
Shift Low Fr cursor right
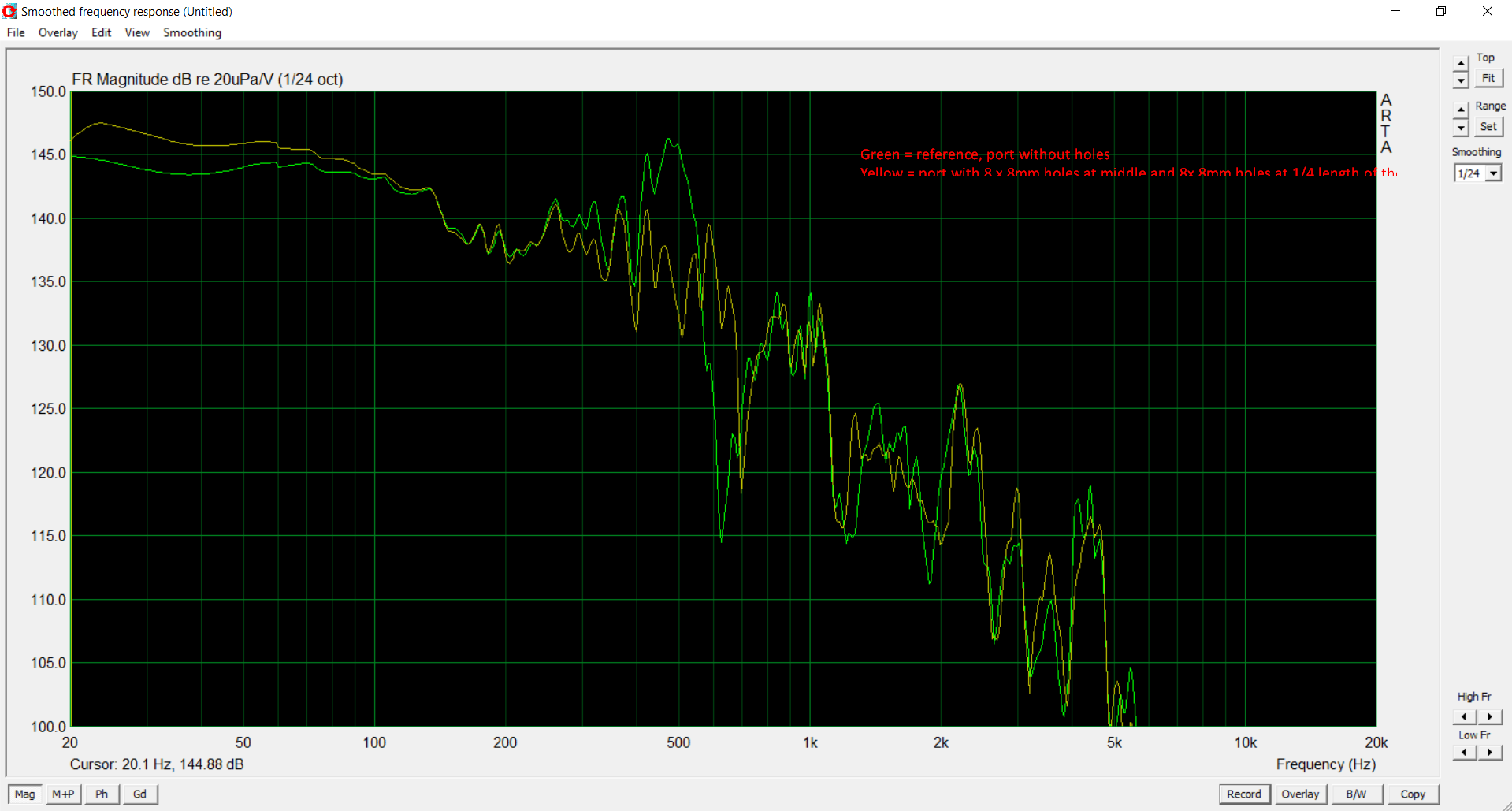coord(1489,752)
